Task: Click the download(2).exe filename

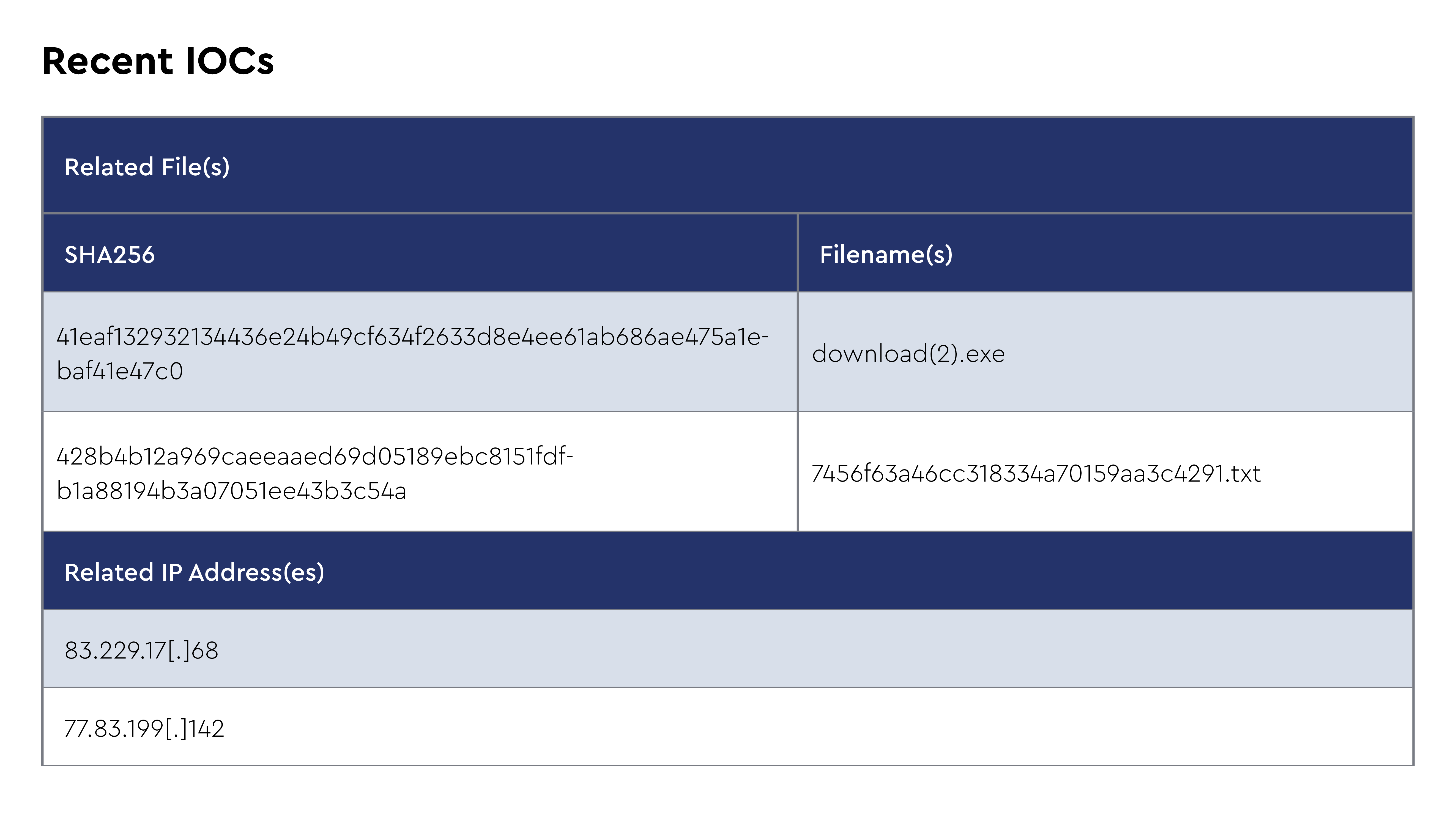Action: point(908,354)
